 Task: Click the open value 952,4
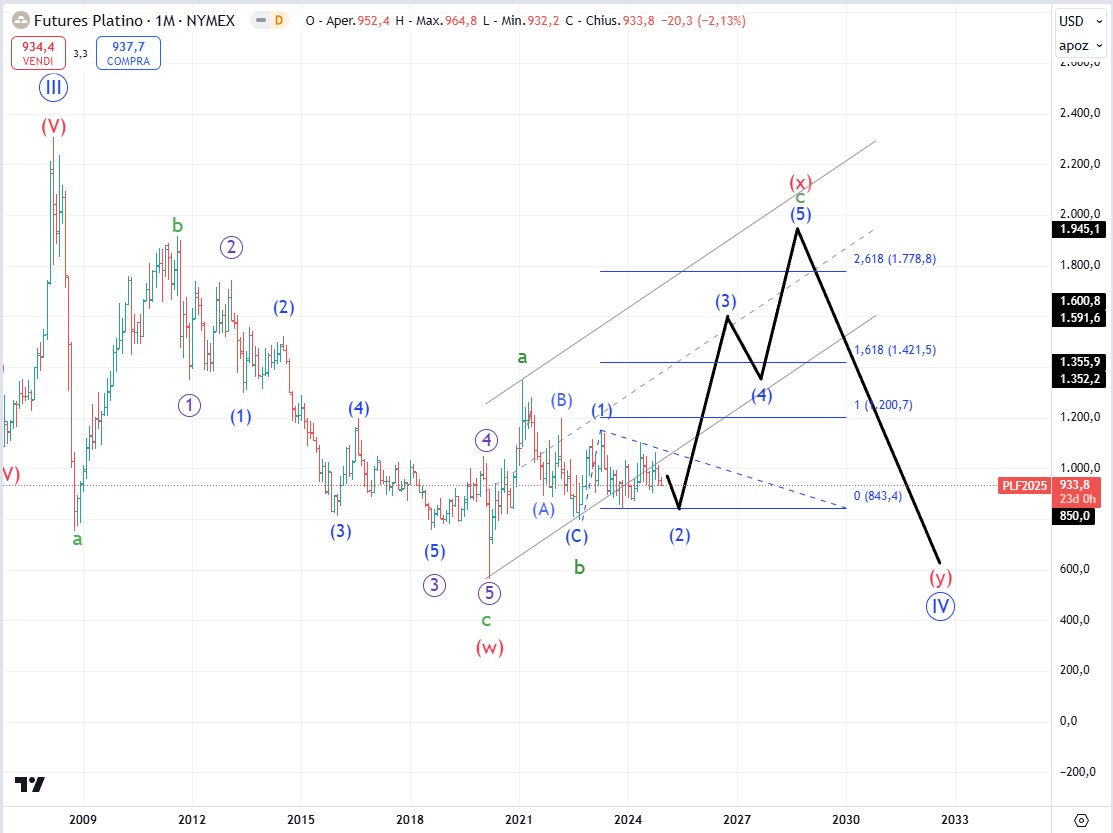tap(373, 21)
